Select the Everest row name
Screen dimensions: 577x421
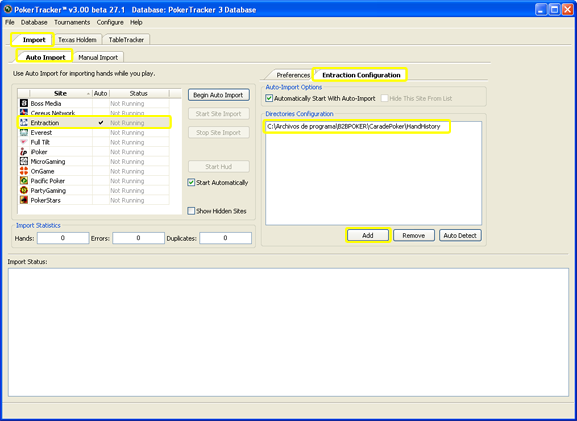[41, 132]
